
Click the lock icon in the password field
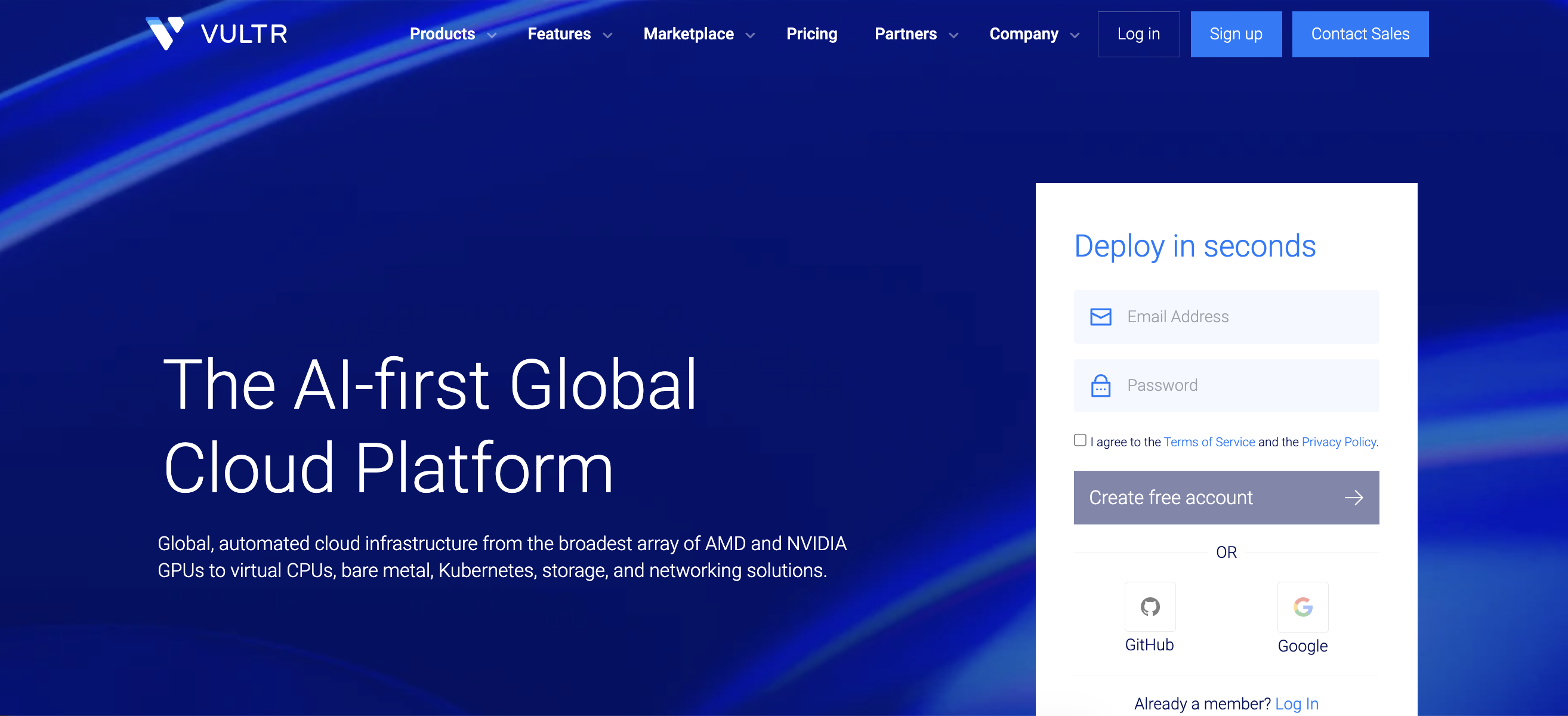(x=1100, y=385)
